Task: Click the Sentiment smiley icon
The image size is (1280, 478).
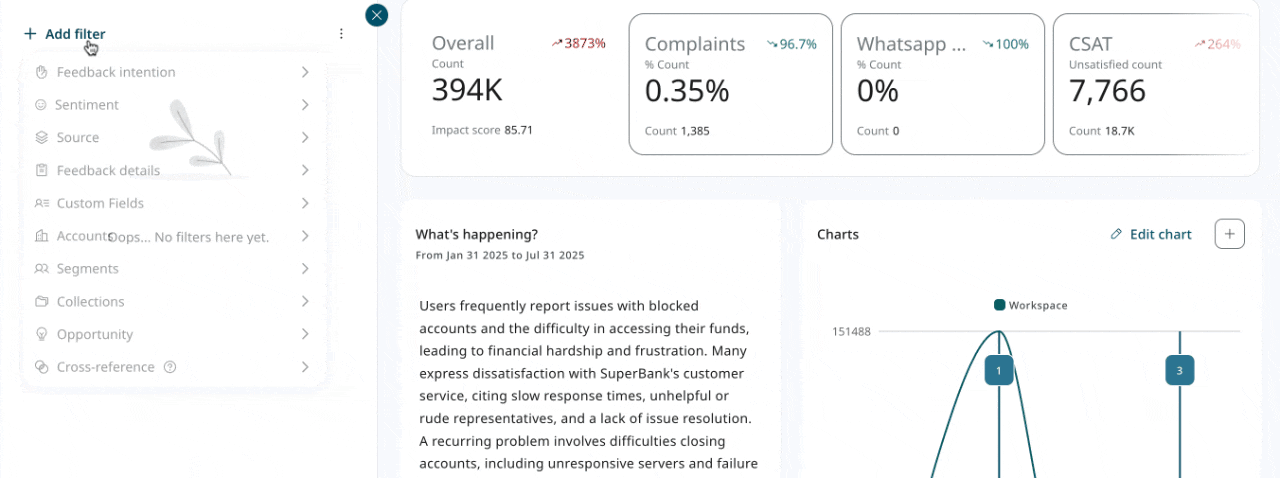Action: click(41, 105)
